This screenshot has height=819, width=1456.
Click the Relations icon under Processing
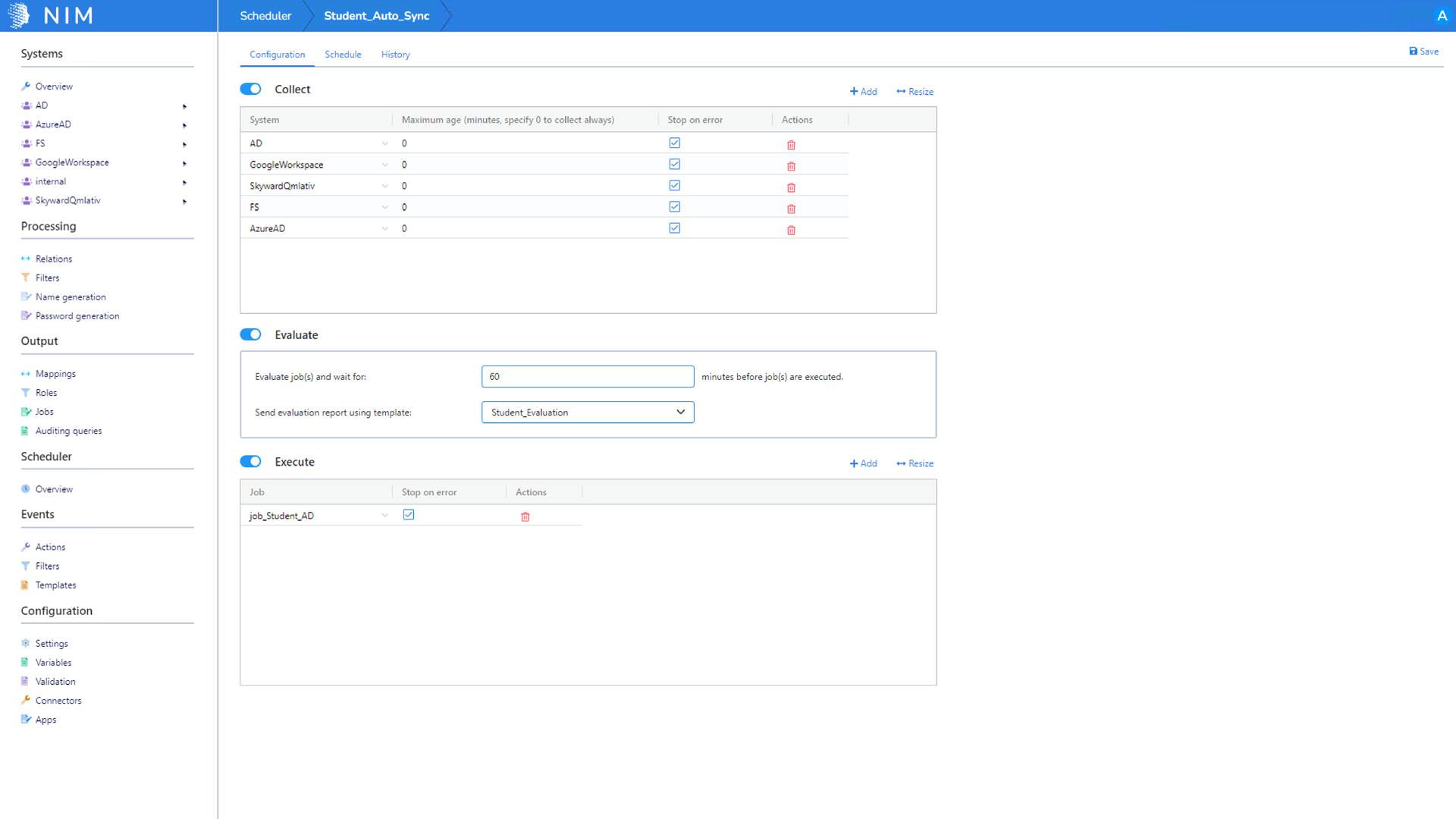[26, 259]
